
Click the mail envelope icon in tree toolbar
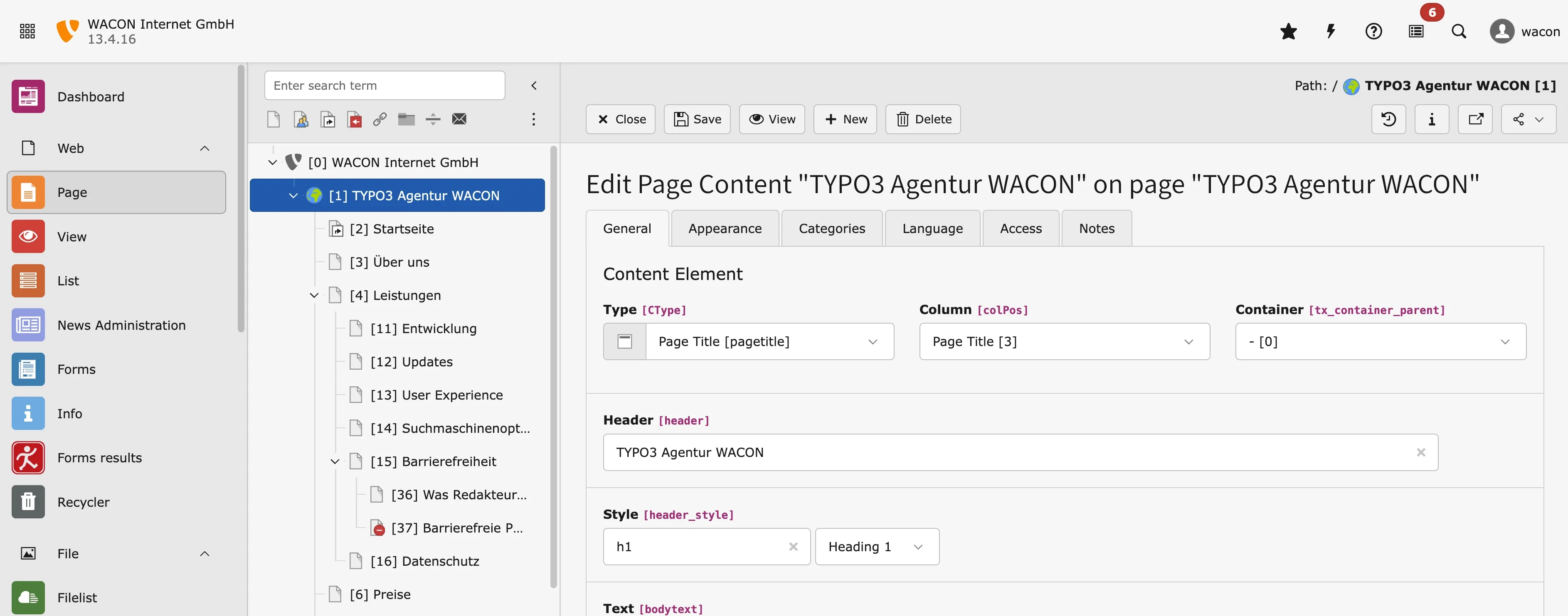[x=460, y=120]
